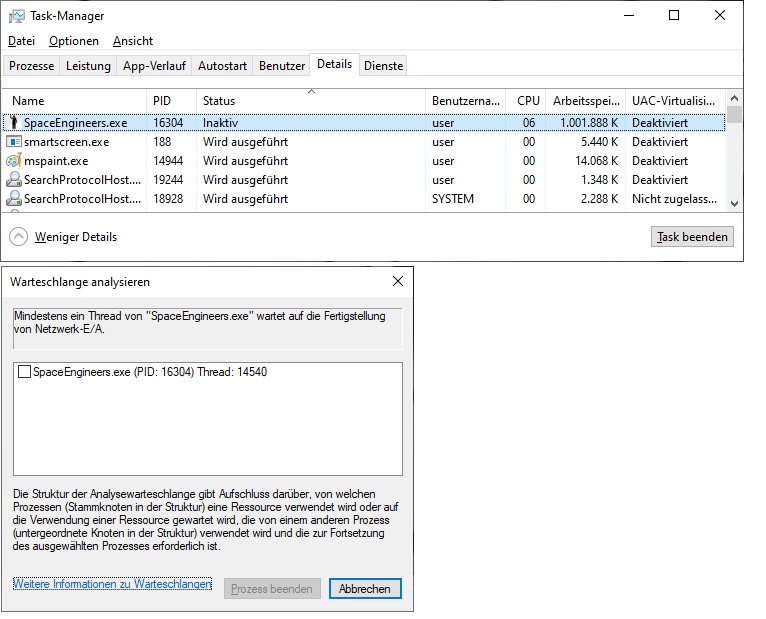766x619 pixels.
Task: Click the process list scrollbar thumb
Action: (734, 114)
